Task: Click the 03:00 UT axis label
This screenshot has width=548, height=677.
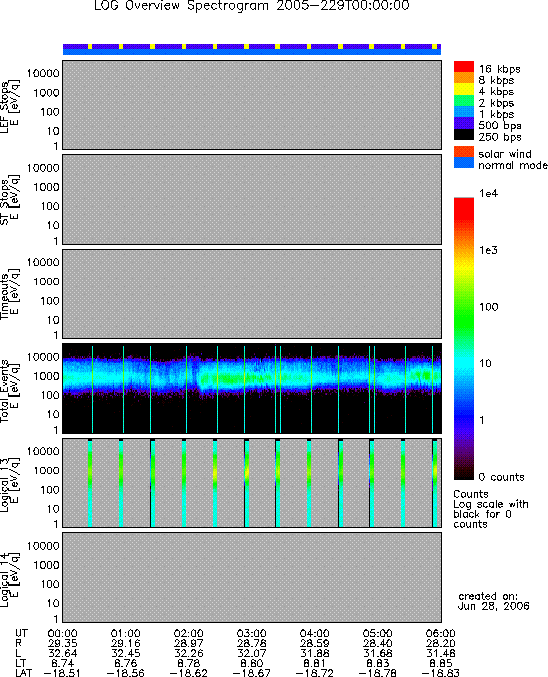Action: pyautogui.click(x=251, y=633)
